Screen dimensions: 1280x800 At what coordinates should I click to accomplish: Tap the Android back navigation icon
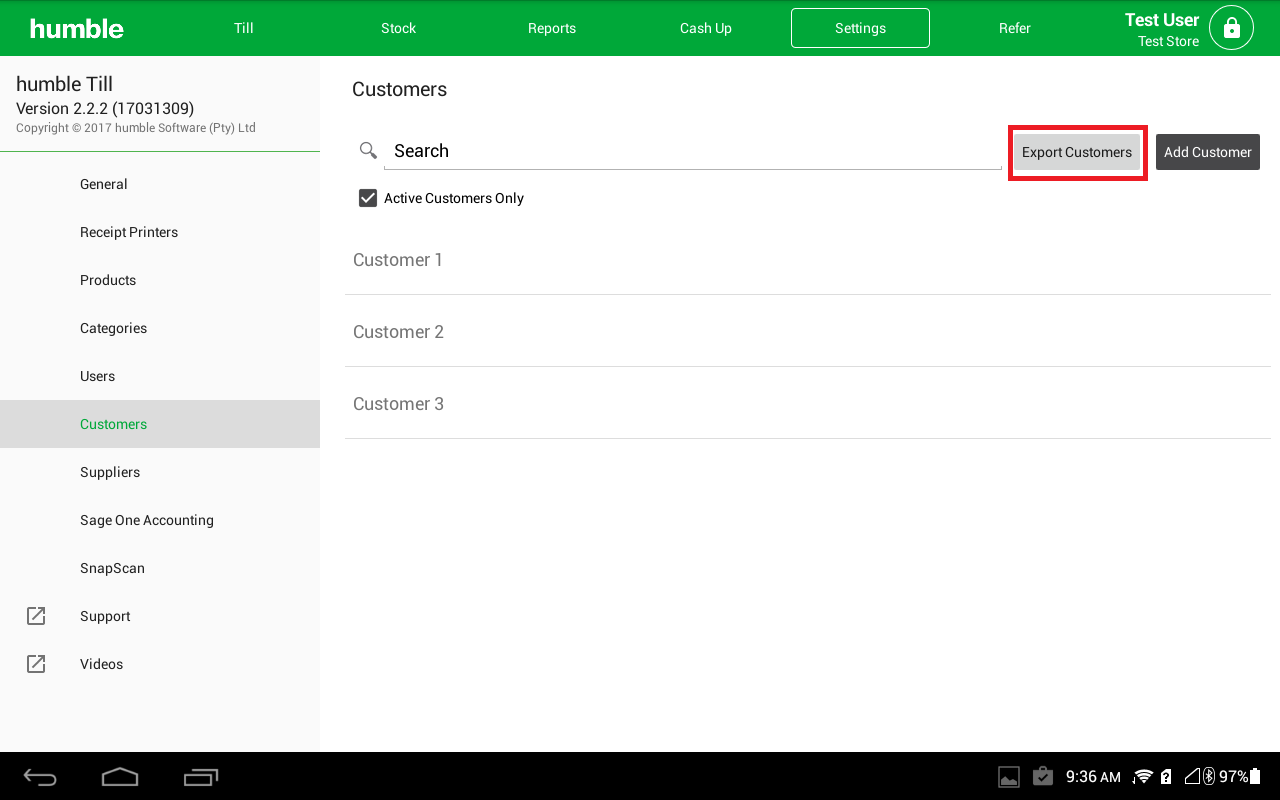(x=41, y=777)
